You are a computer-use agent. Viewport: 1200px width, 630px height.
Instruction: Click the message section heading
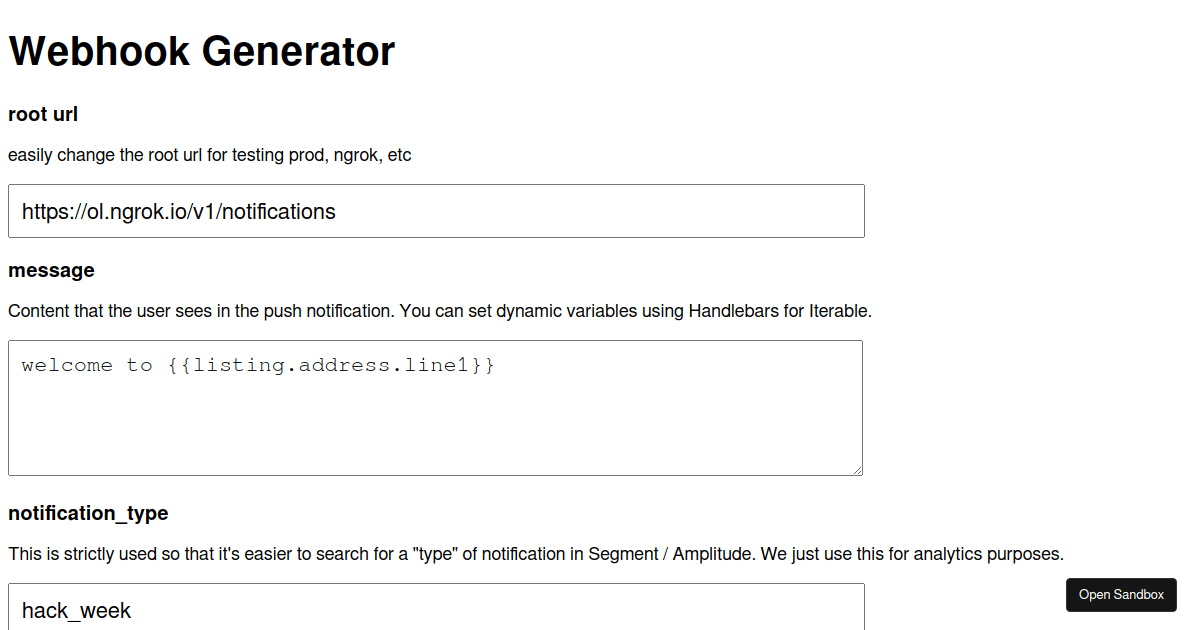coord(50,270)
